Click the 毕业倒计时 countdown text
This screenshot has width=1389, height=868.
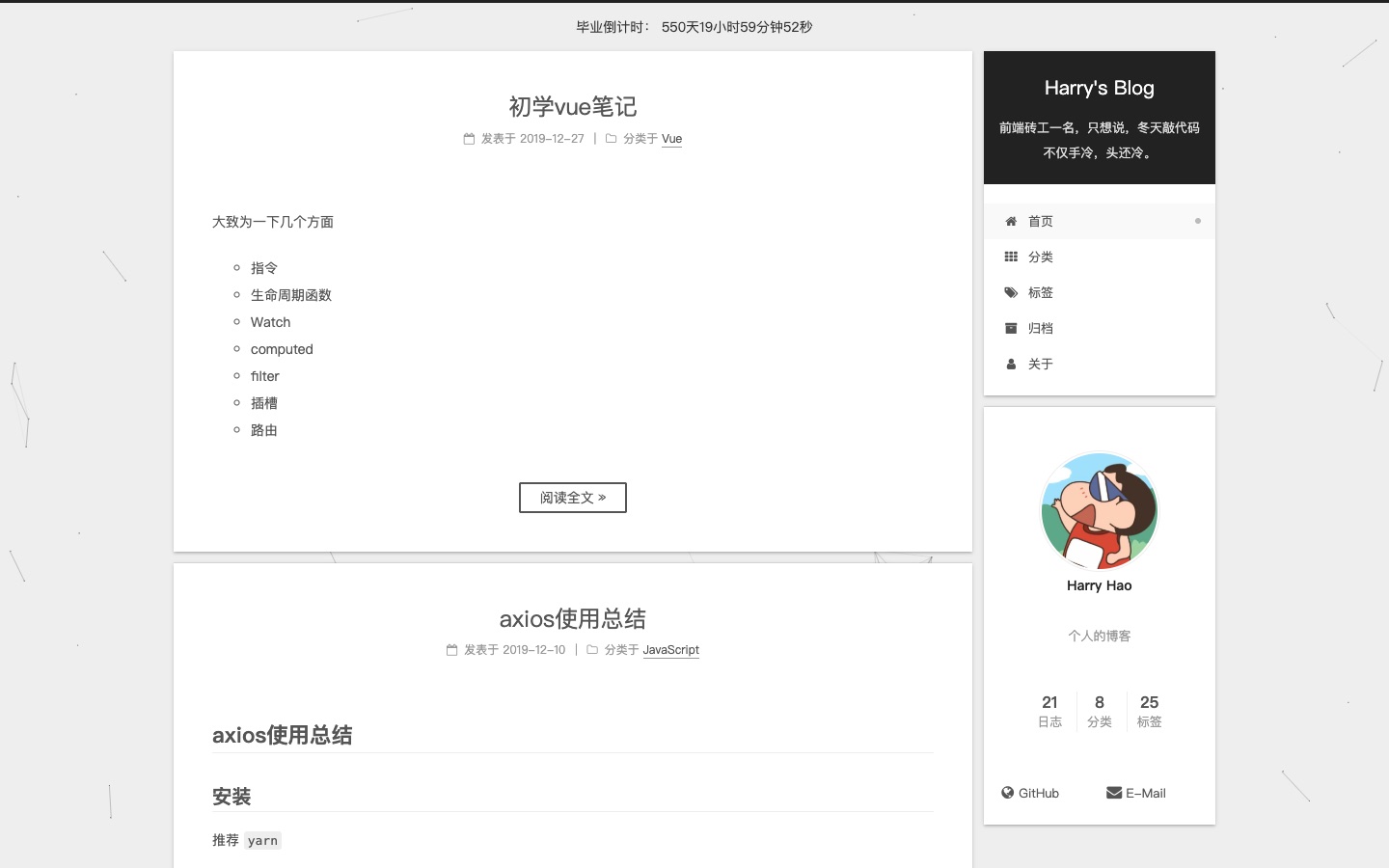point(694,27)
